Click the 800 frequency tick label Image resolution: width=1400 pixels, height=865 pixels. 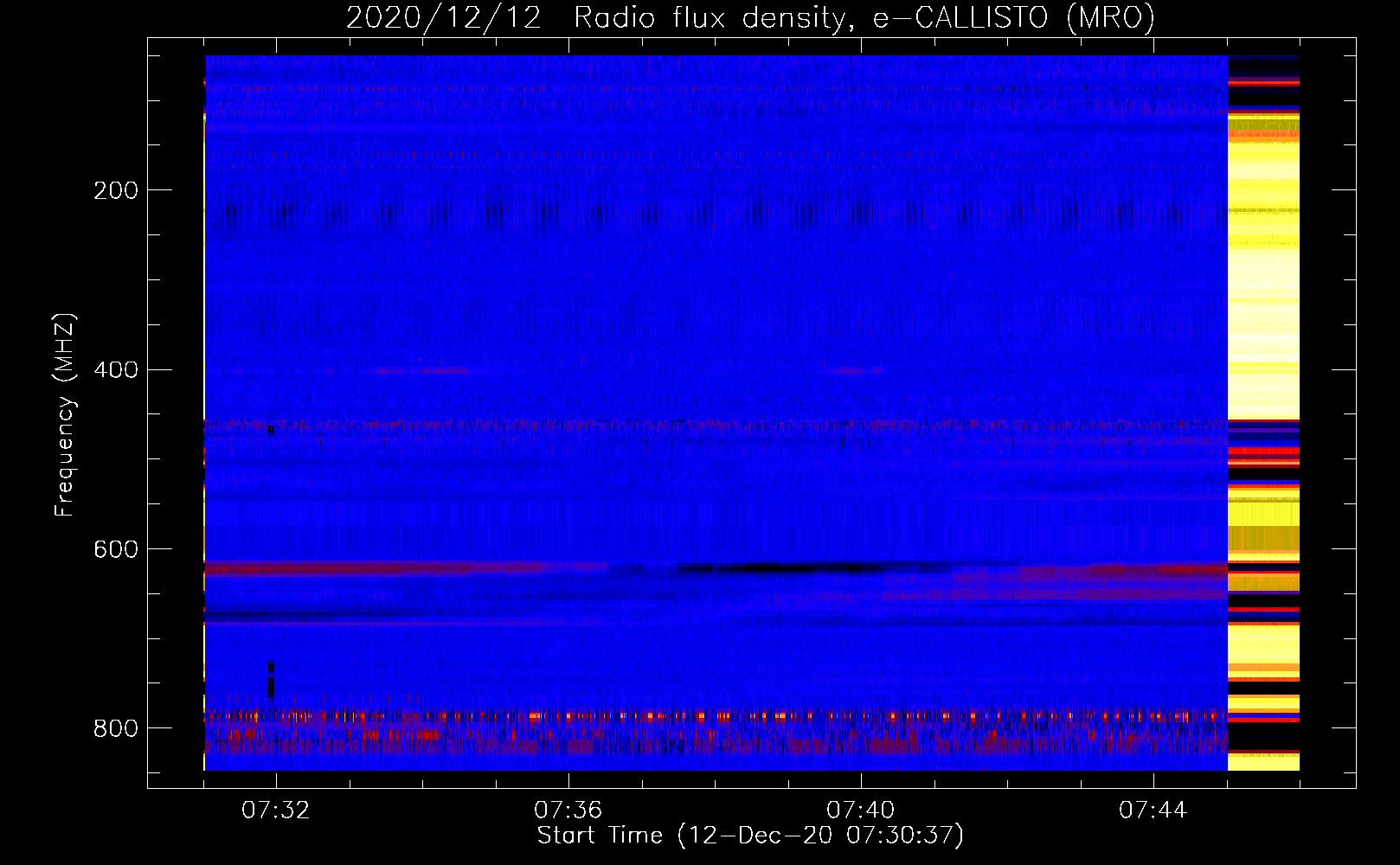(x=116, y=729)
